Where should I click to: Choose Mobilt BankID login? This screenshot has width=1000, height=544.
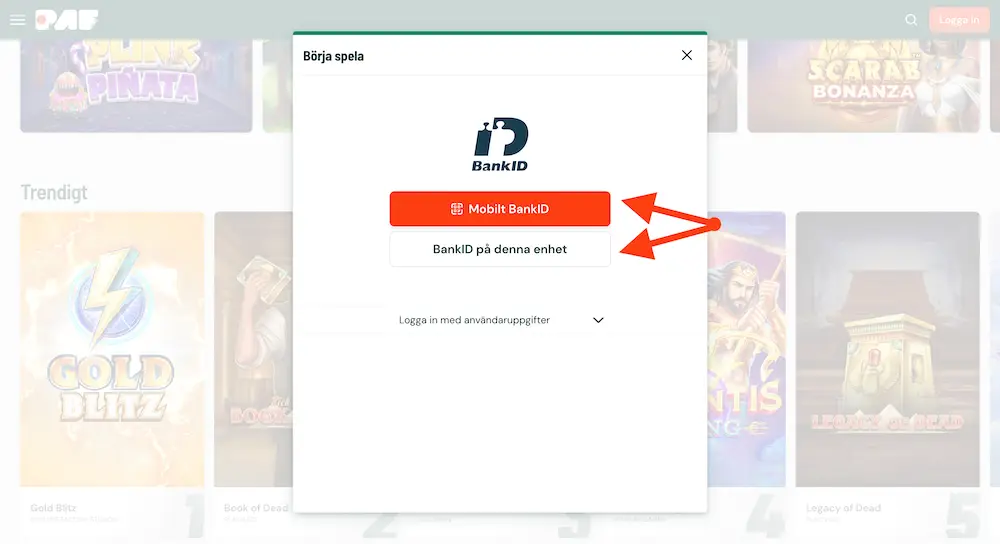coord(500,209)
